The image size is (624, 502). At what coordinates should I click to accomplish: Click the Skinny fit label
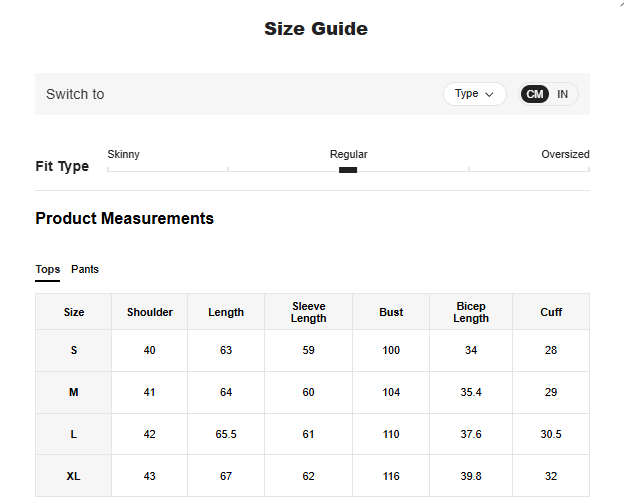coord(123,154)
